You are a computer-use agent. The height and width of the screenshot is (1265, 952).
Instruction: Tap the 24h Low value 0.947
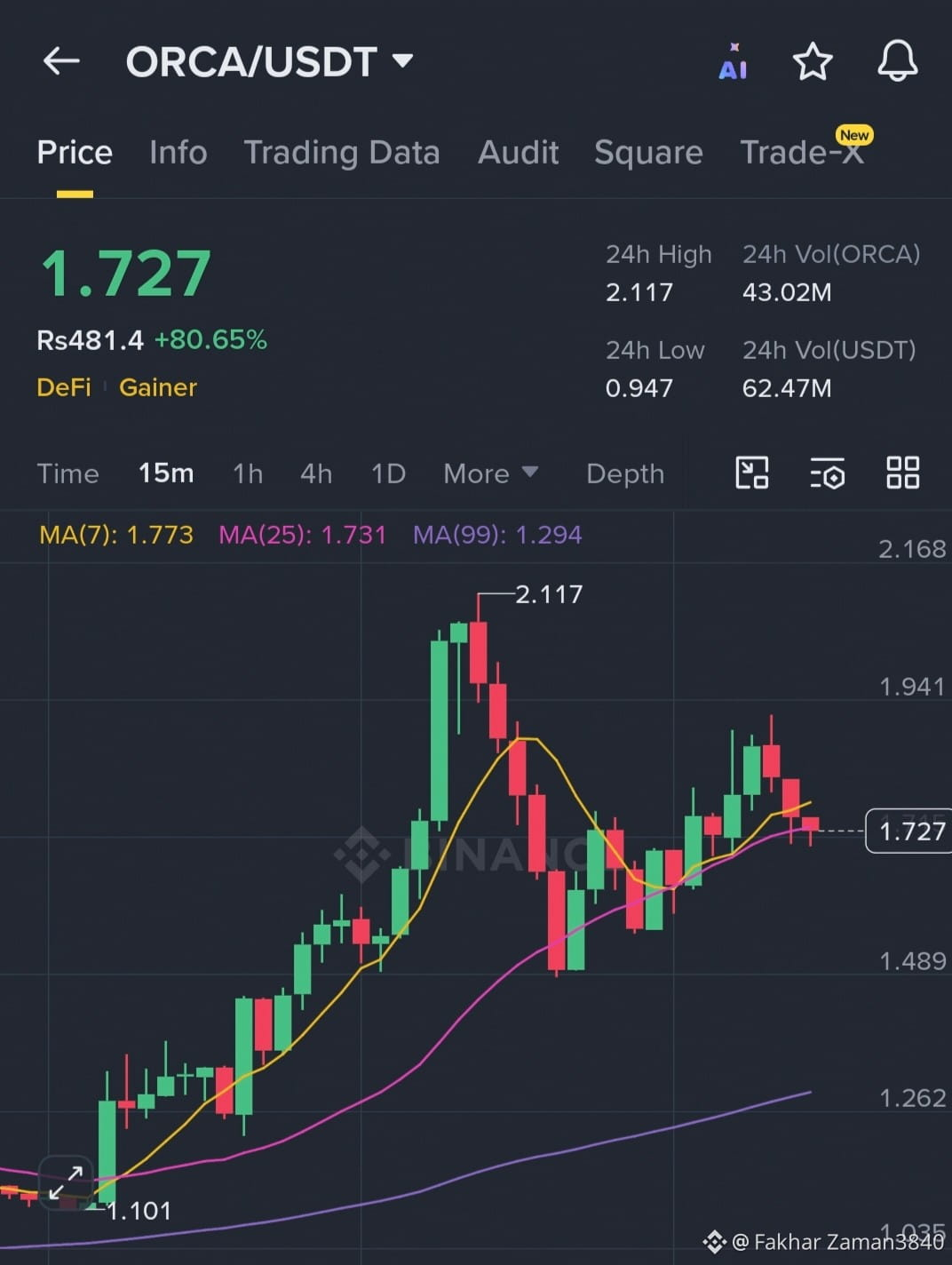[x=639, y=388]
